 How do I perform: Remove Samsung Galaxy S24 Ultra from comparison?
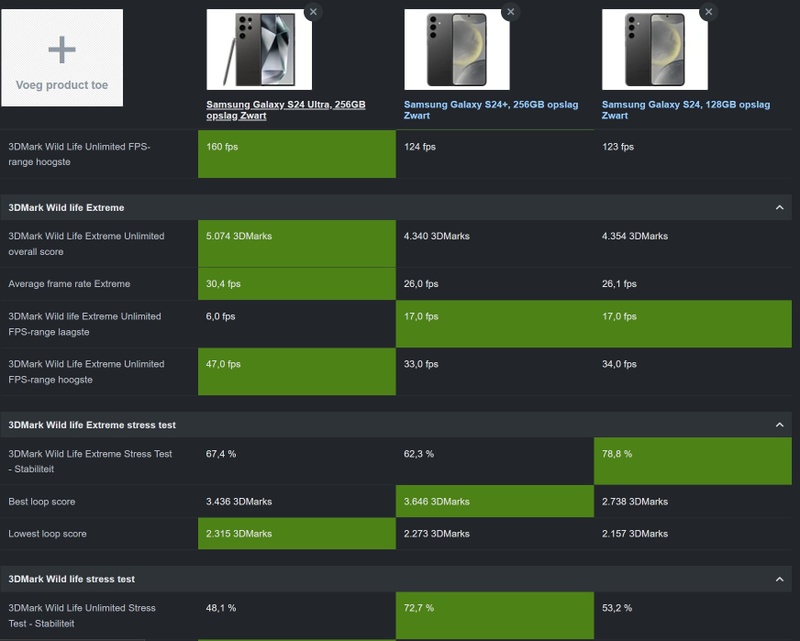click(x=313, y=12)
